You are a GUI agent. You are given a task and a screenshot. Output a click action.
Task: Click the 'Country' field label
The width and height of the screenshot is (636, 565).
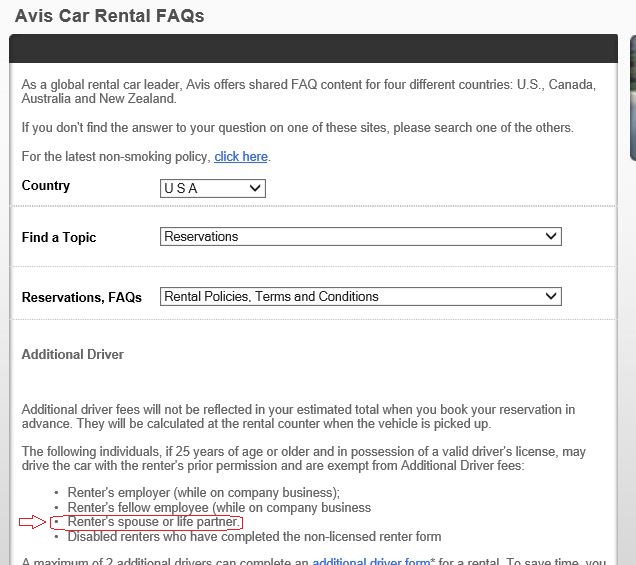pos(46,186)
